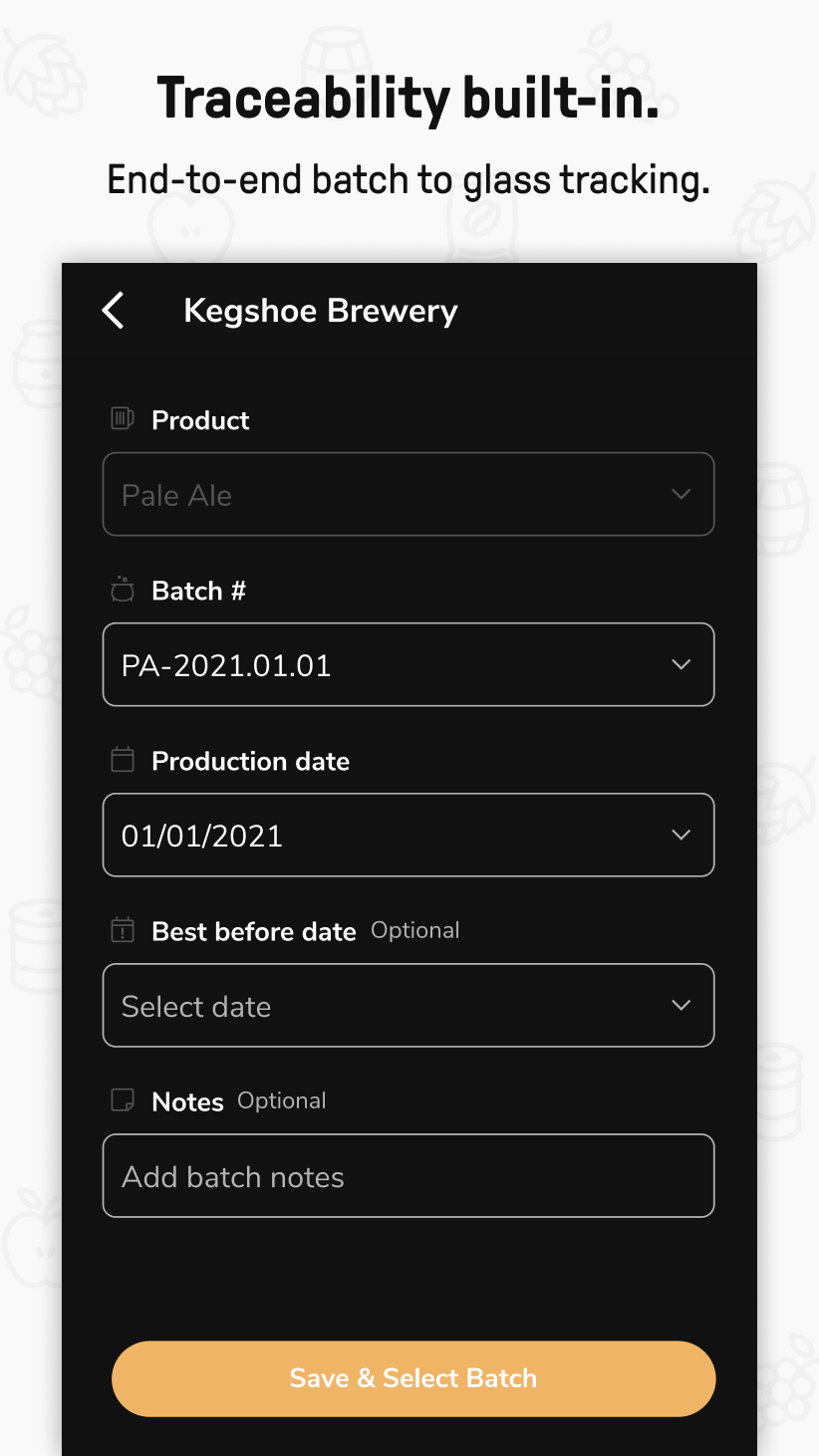819x1456 pixels.
Task: Click the brew pot icon beside Batch #
Action: coord(122,590)
